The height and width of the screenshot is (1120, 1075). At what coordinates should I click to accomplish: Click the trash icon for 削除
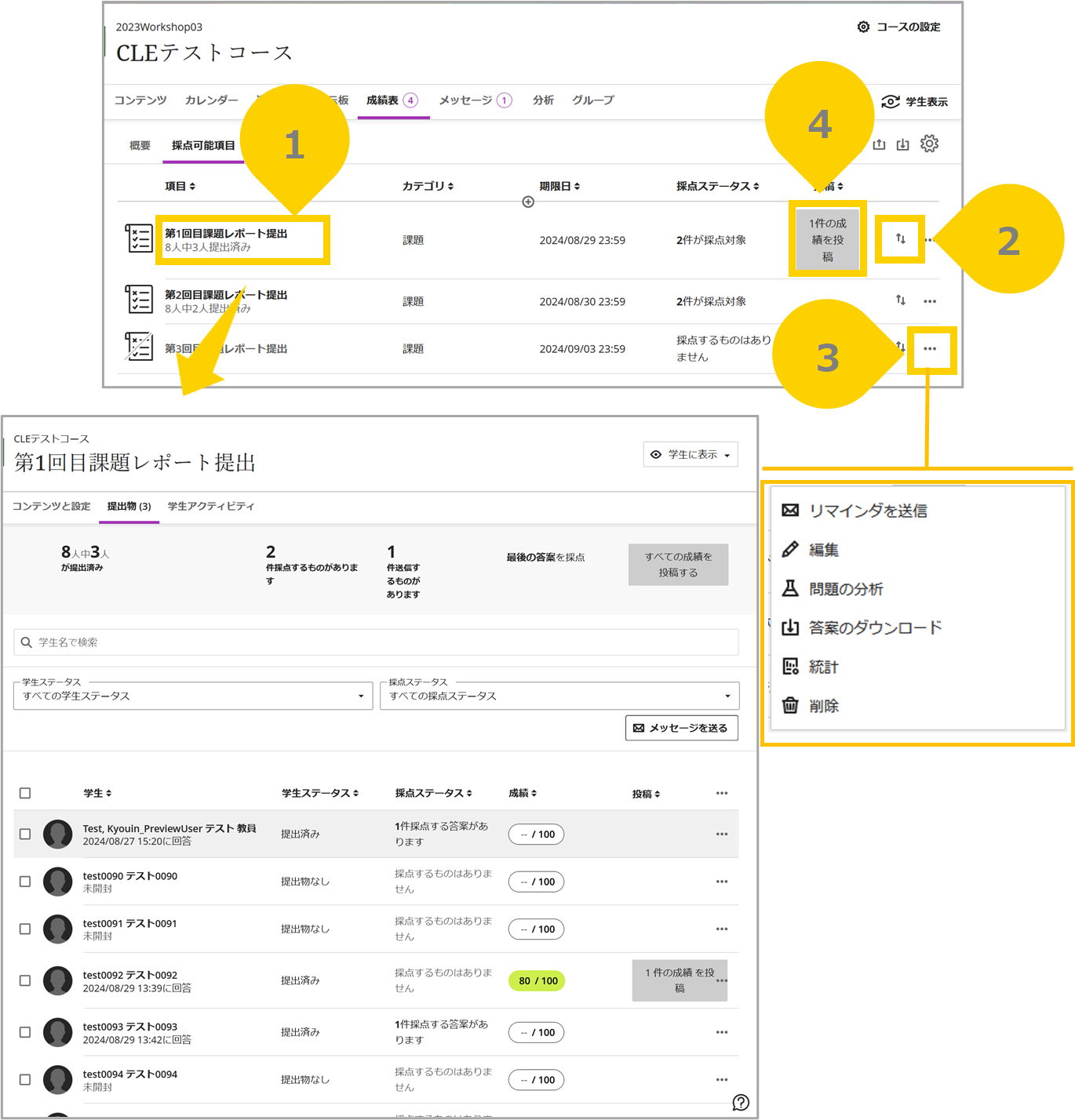pos(790,705)
